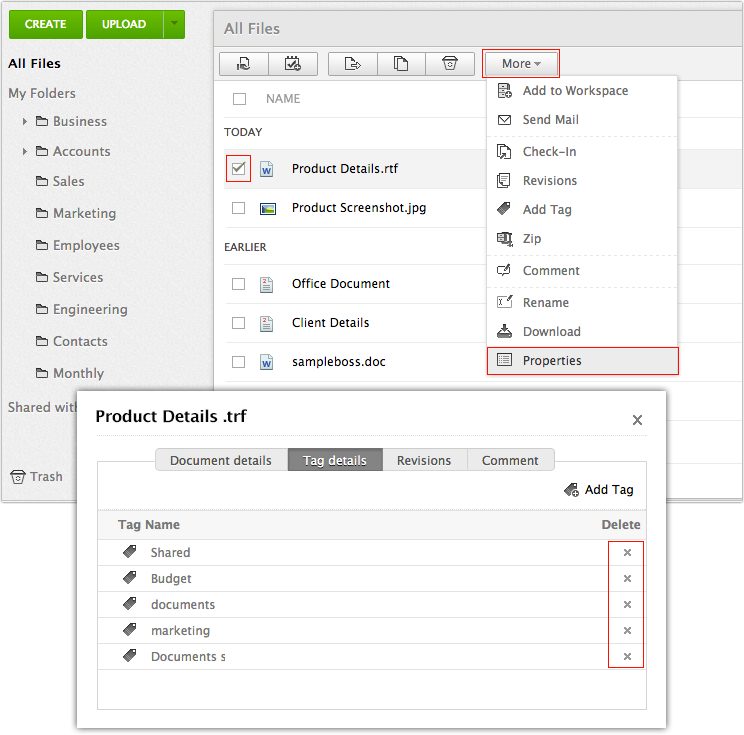This screenshot has height=735, width=744.
Task: Click Add Tag in properties dialog
Action: pyautogui.click(x=599, y=489)
